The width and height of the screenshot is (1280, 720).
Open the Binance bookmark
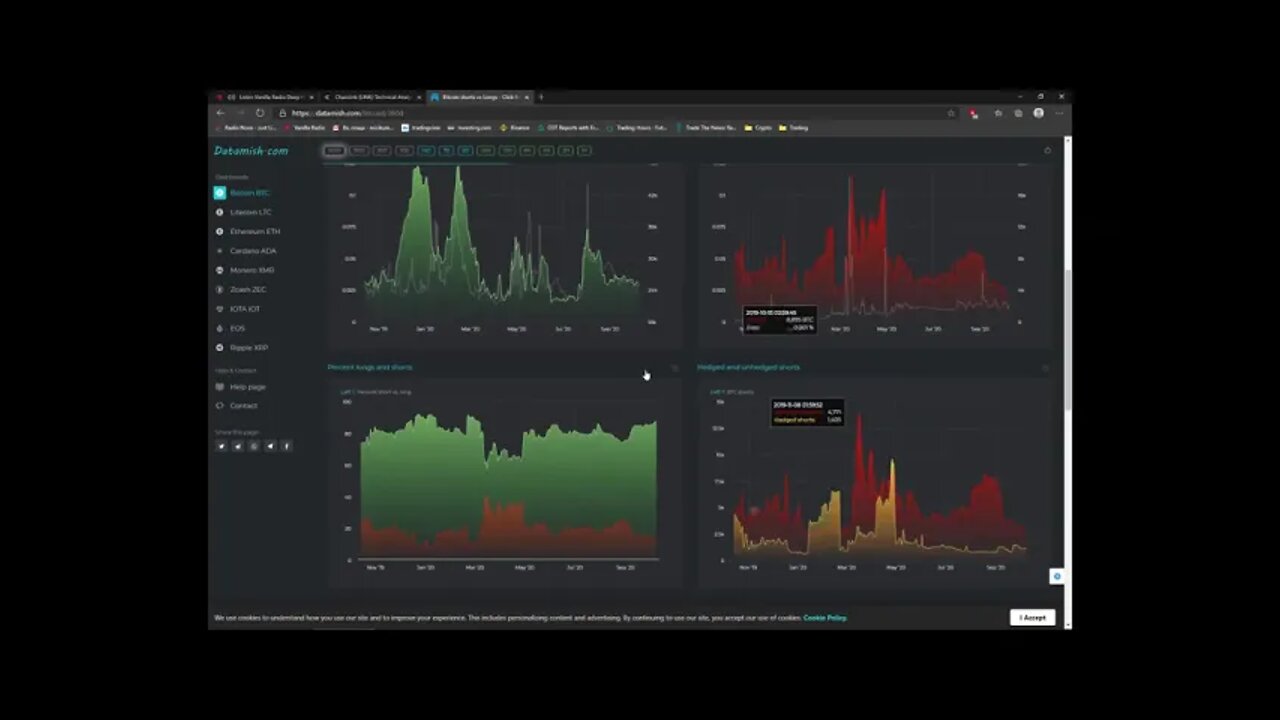(515, 128)
